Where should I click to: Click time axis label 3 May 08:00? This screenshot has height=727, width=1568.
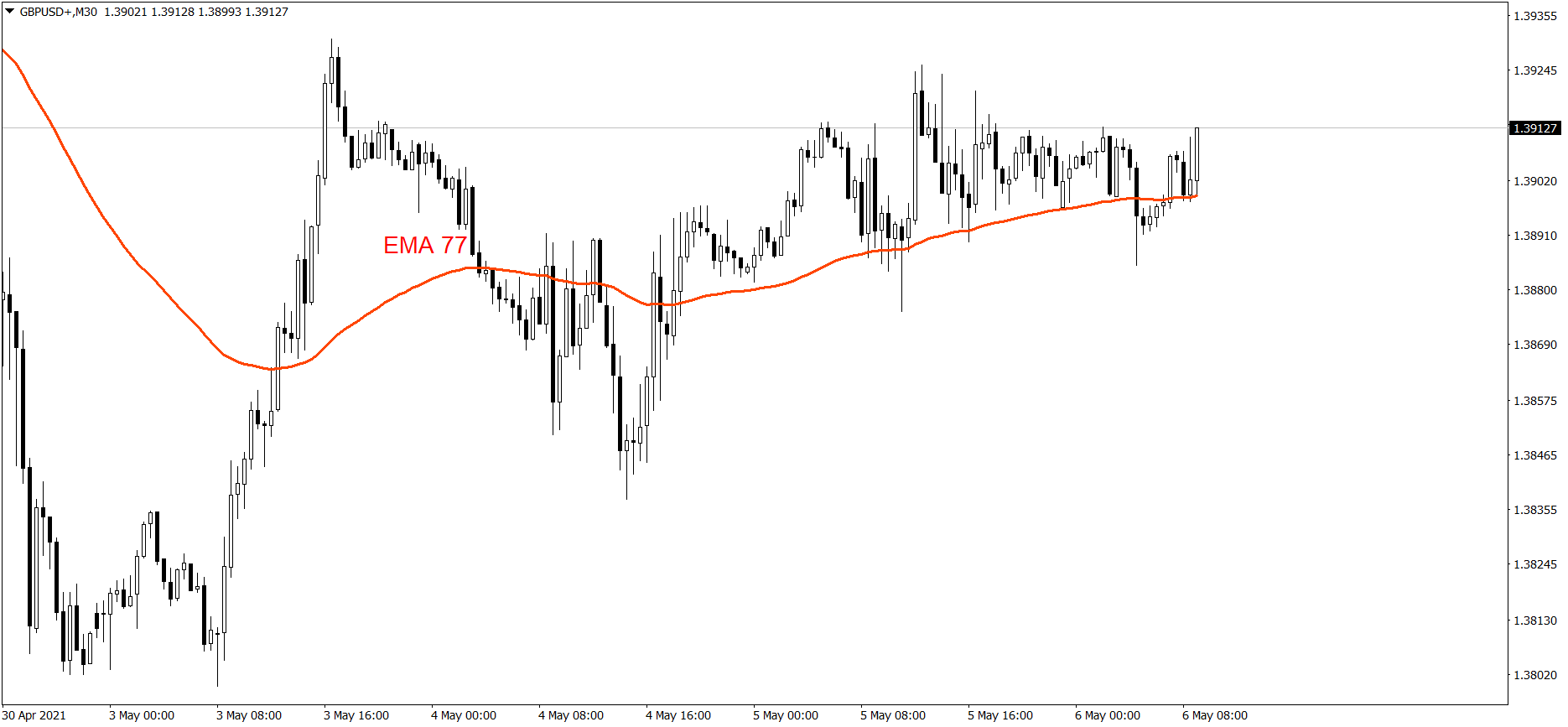249,715
